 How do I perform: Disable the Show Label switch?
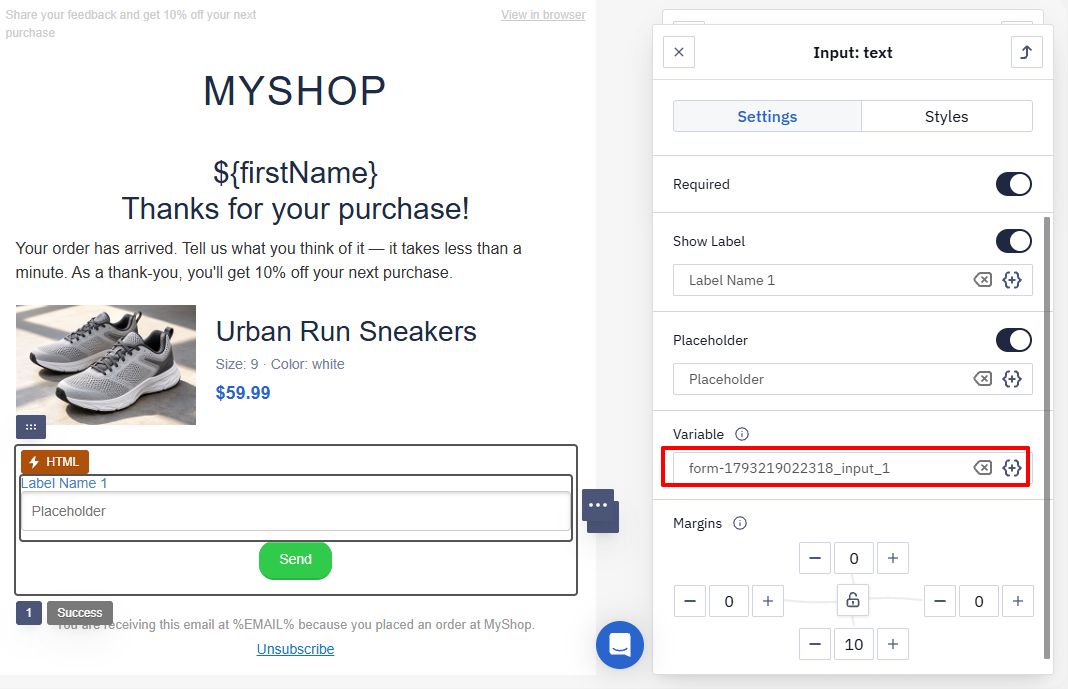[x=1014, y=241]
